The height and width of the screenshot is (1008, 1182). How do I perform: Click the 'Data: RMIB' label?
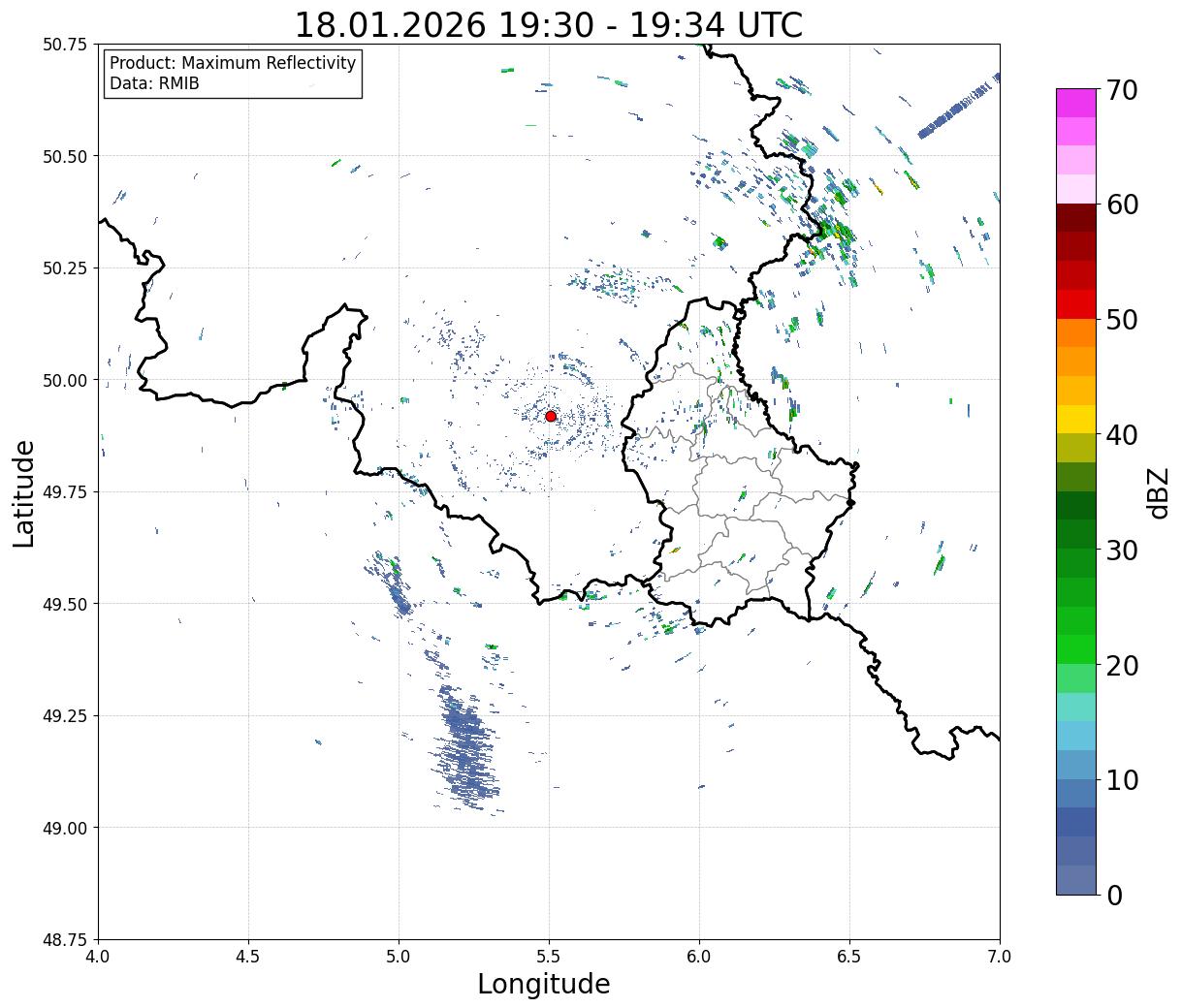tap(154, 83)
